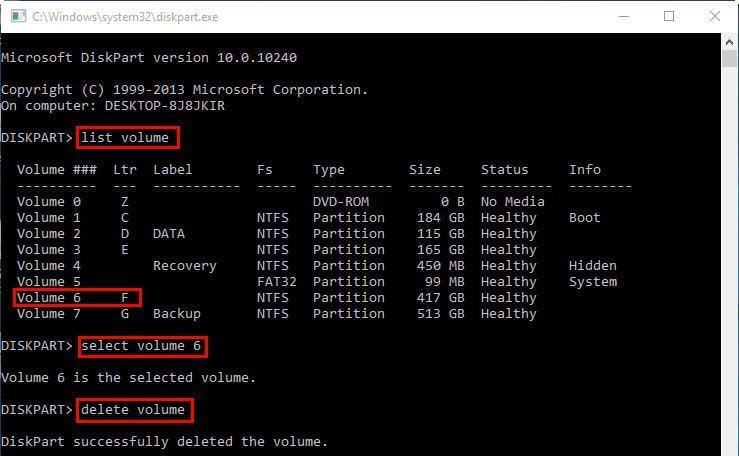Click the Recovery label of Volume 4
The image size is (739, 456).
click(x=184, y=265)
